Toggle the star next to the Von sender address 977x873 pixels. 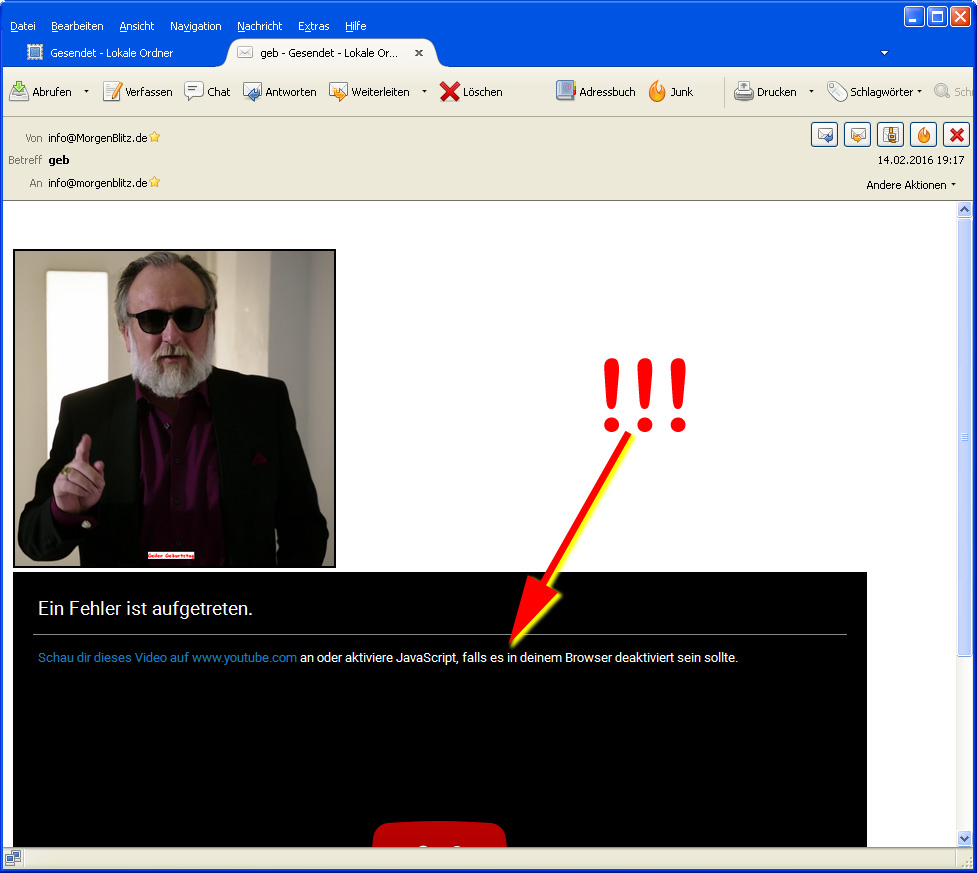point(155,138)
